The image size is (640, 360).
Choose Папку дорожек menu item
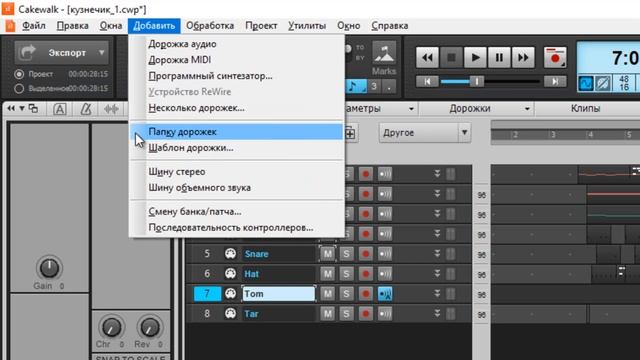tap(237, 132)
